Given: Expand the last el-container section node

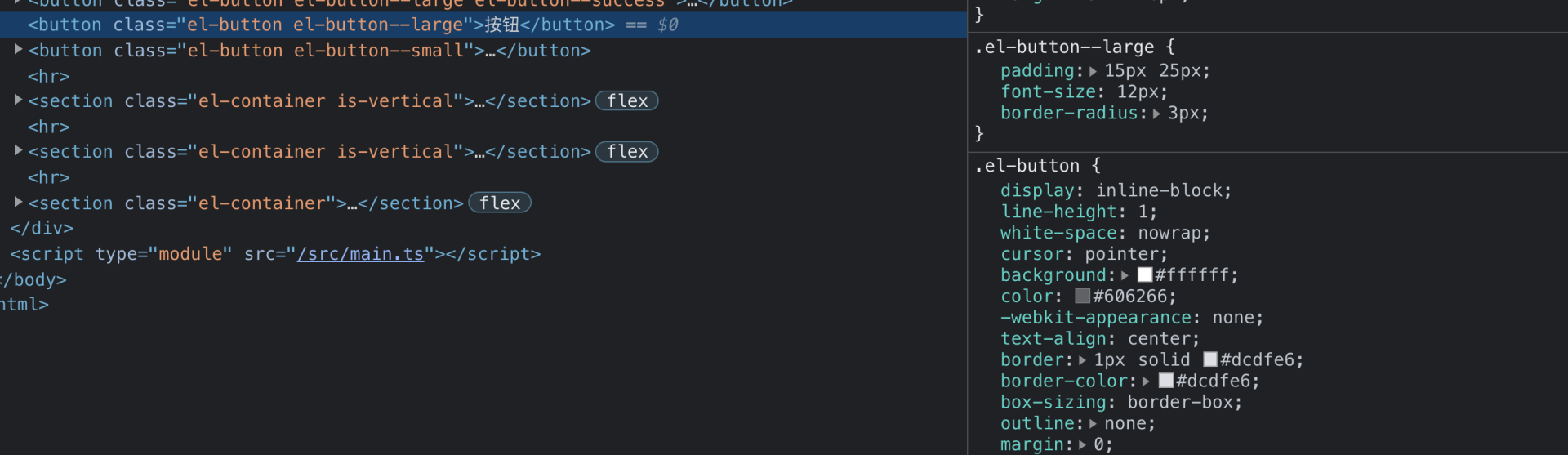Looking at the screenshot, I should pyautogui.click(x=18, y=202).
